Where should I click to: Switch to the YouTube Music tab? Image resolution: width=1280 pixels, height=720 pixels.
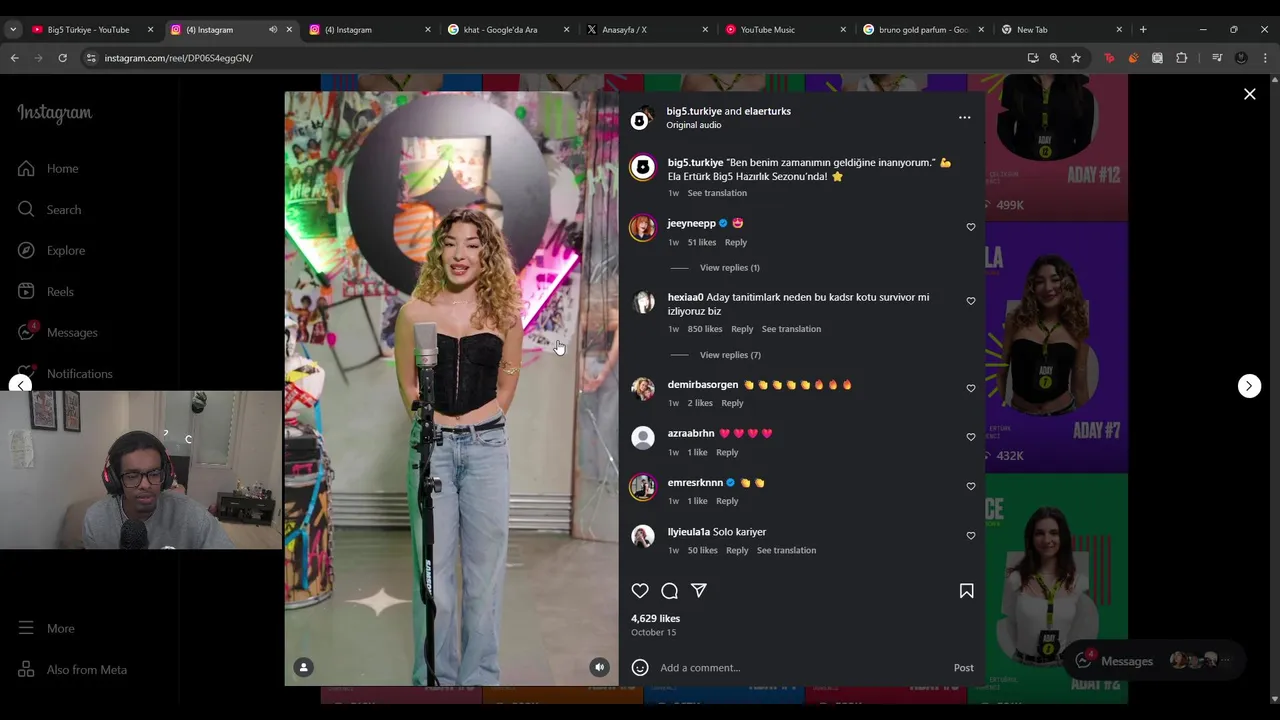[x=767, y=29]
